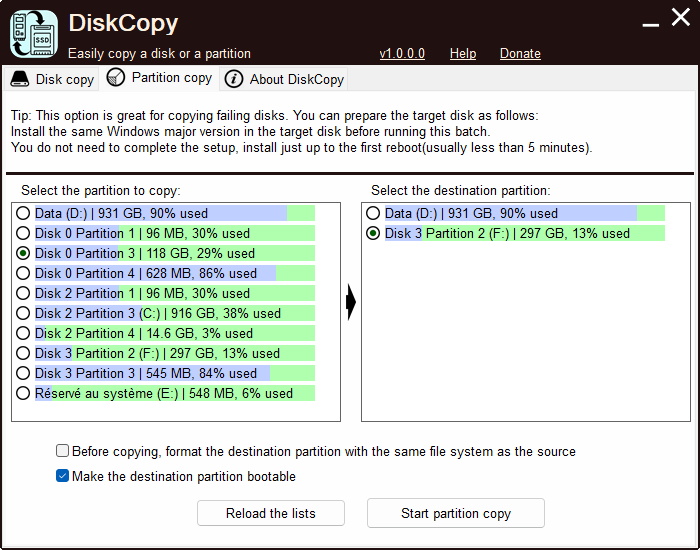Minimize the DiskCopy window

click(x=650, y=25)
